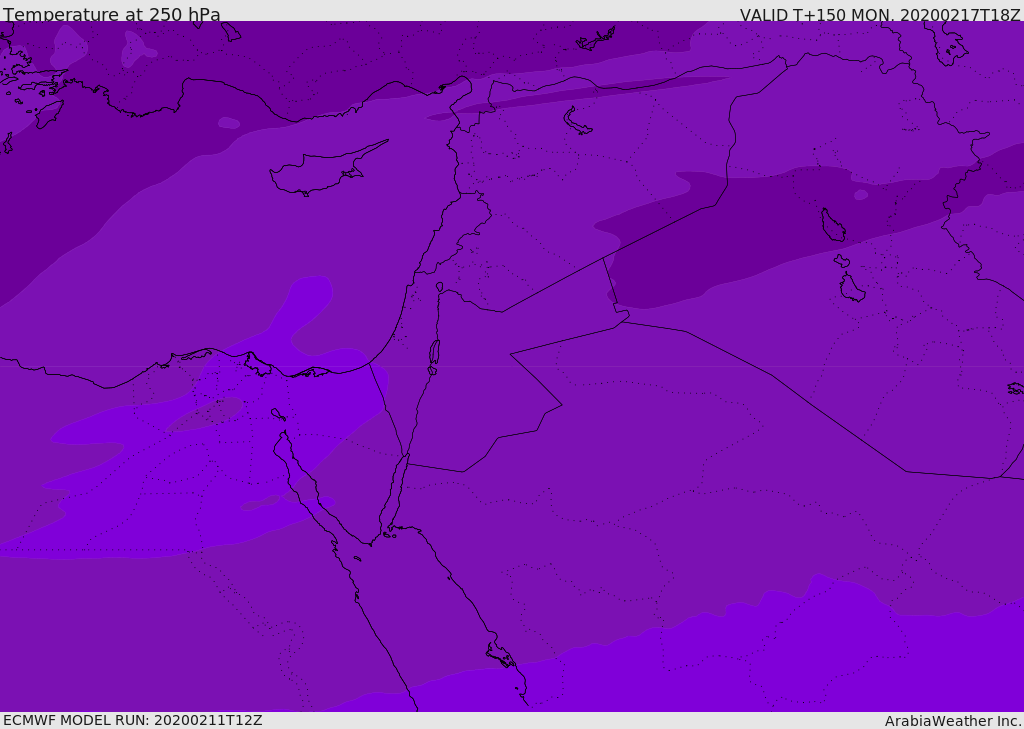Select the 'Temperature at 250 hPa' title
This screenshot has height=729, width=1024.
112,14
